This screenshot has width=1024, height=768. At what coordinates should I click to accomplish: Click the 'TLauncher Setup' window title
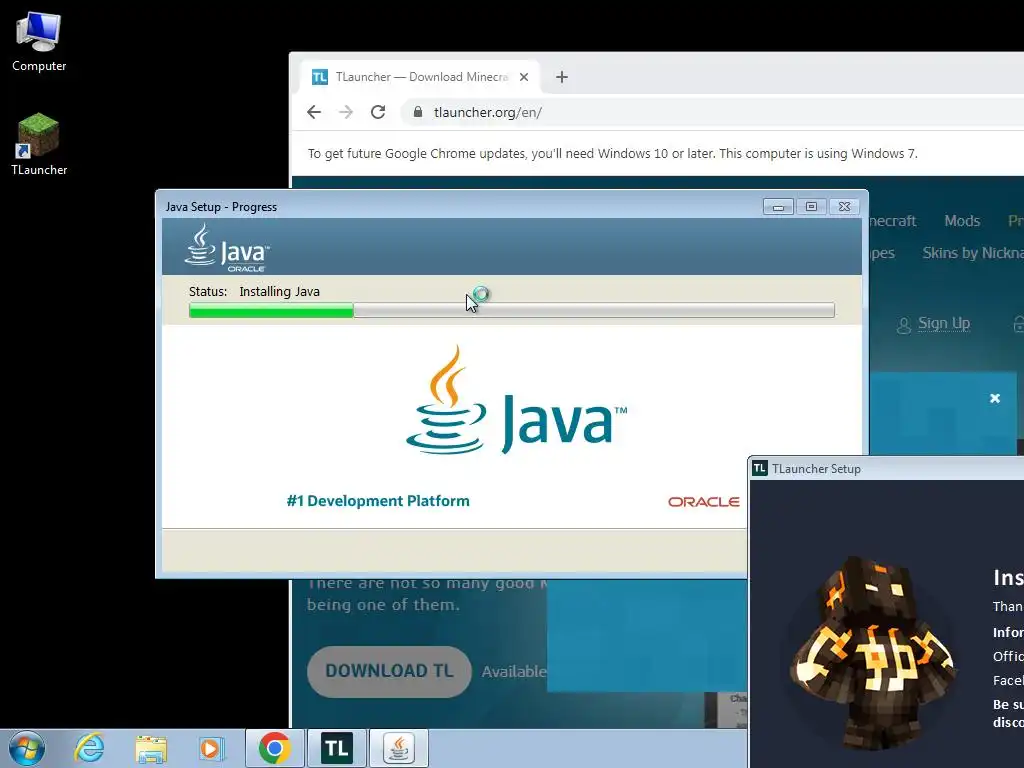click(x=816, y=469)
